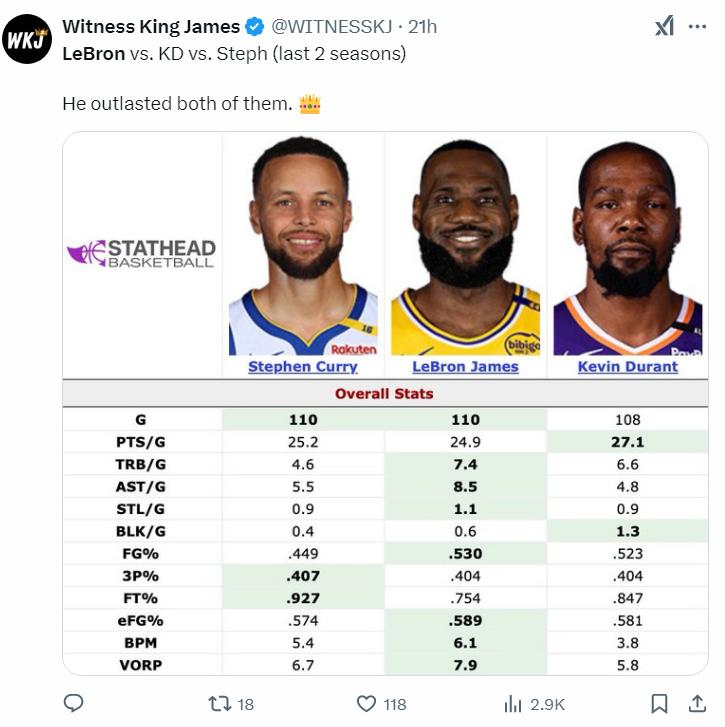Follow the Stephen Curry name link
This screenshot has width=725, height=727.
point(303,366)
